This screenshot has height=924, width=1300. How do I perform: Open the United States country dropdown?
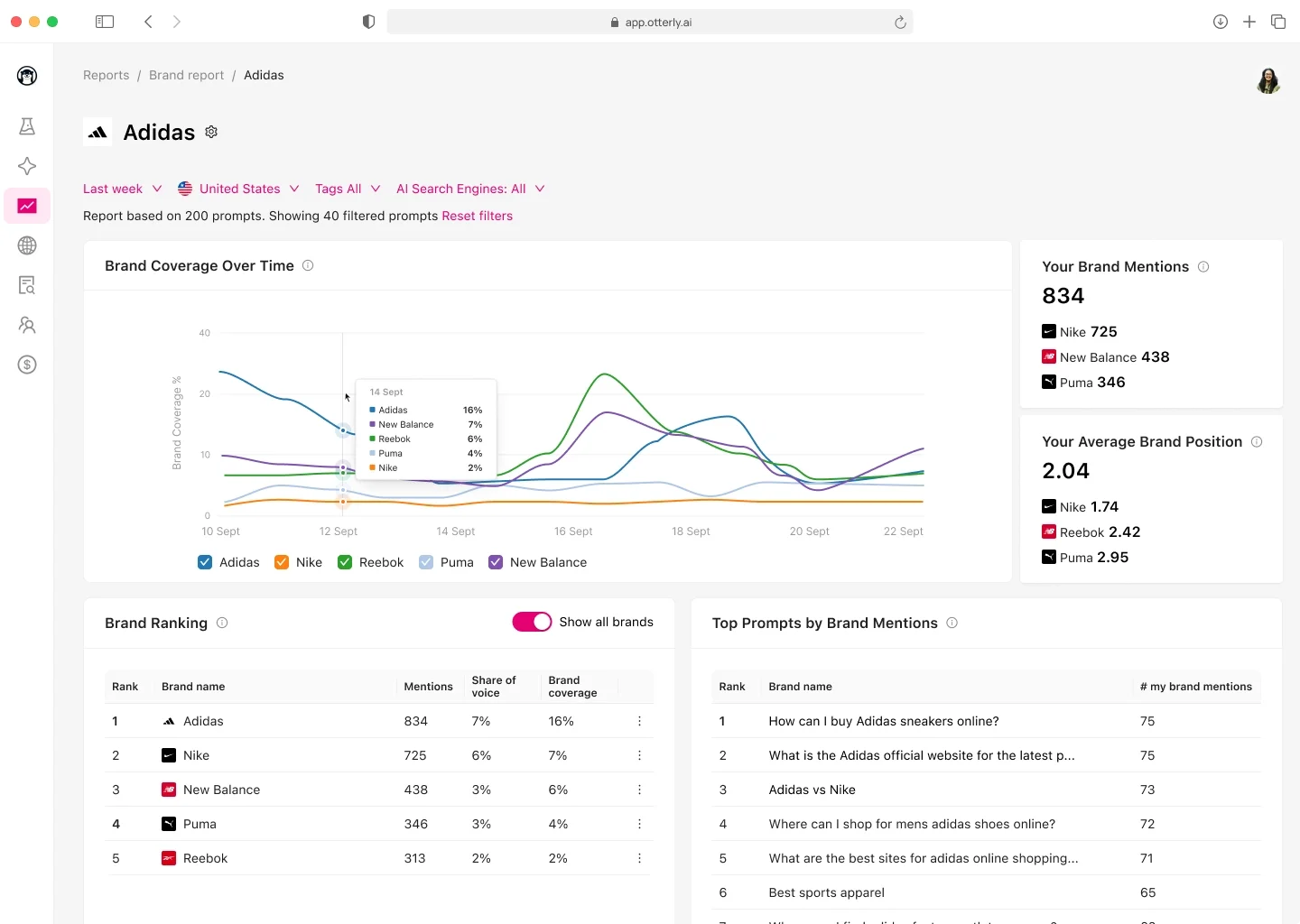[x=238, y=189]
